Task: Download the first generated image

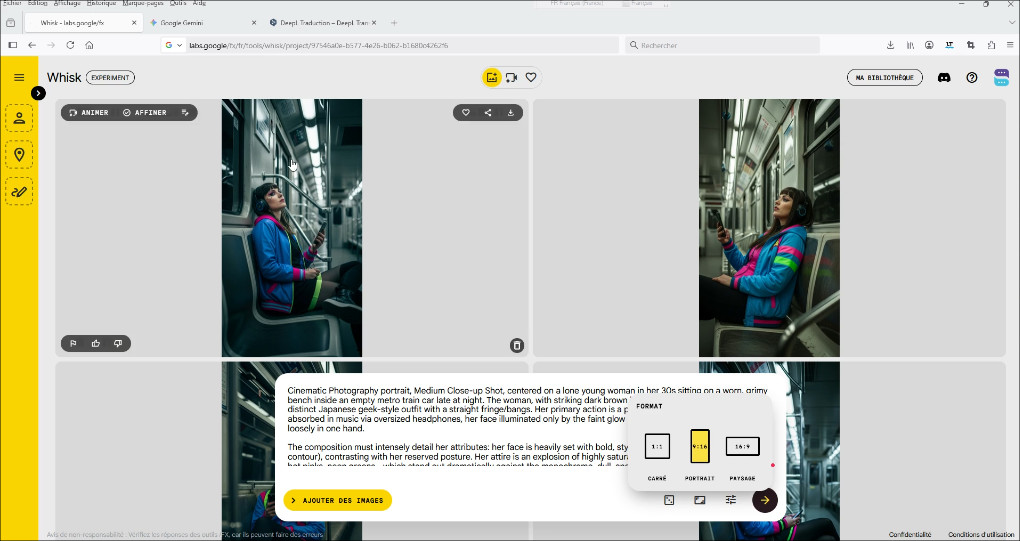Action: 511,113
